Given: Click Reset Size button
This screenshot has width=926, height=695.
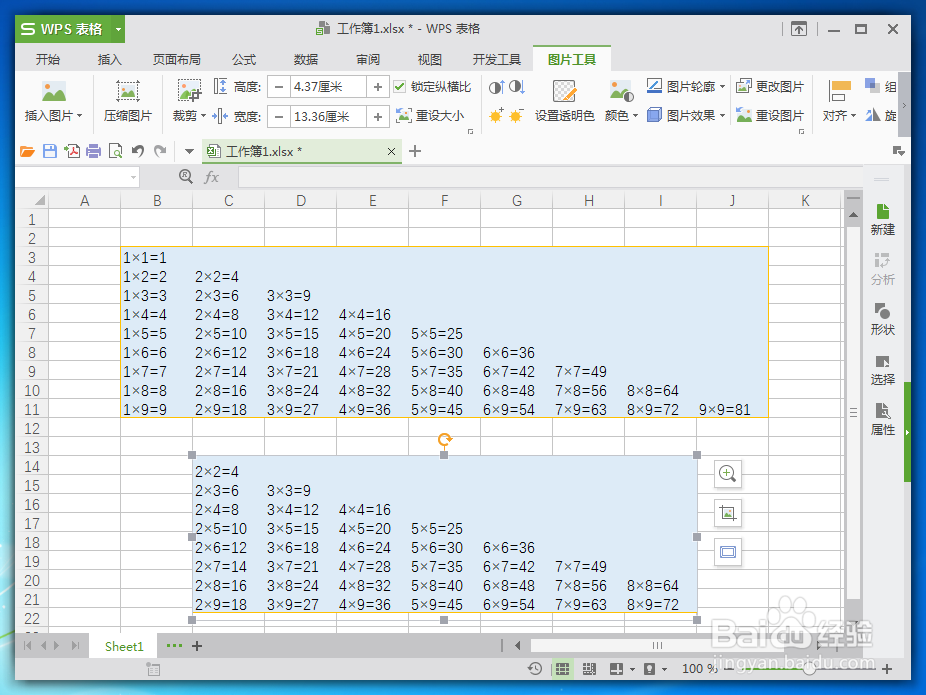Looking at the screenshot, I should tap(430, 116).
